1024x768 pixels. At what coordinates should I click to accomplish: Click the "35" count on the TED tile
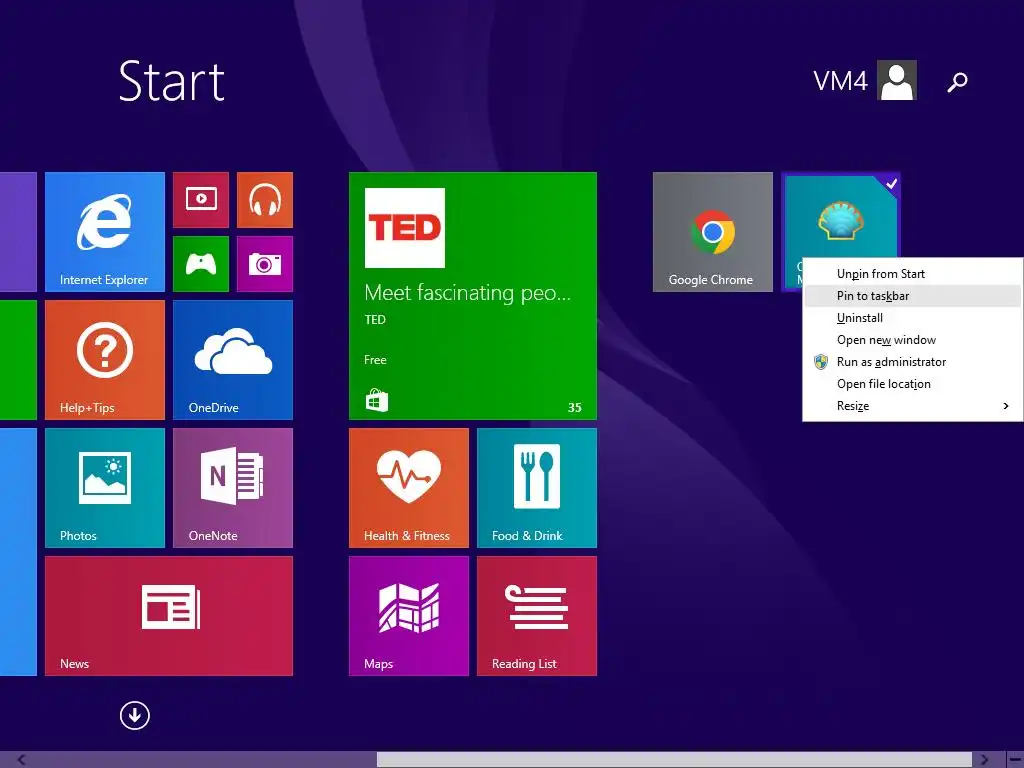click(575, 408)
